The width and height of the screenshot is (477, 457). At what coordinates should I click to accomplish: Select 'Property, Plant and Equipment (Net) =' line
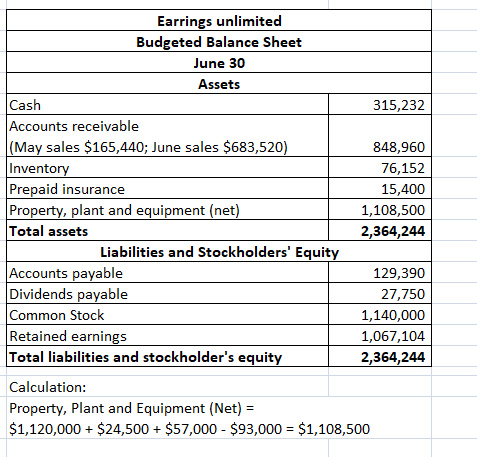click(132, 408)
